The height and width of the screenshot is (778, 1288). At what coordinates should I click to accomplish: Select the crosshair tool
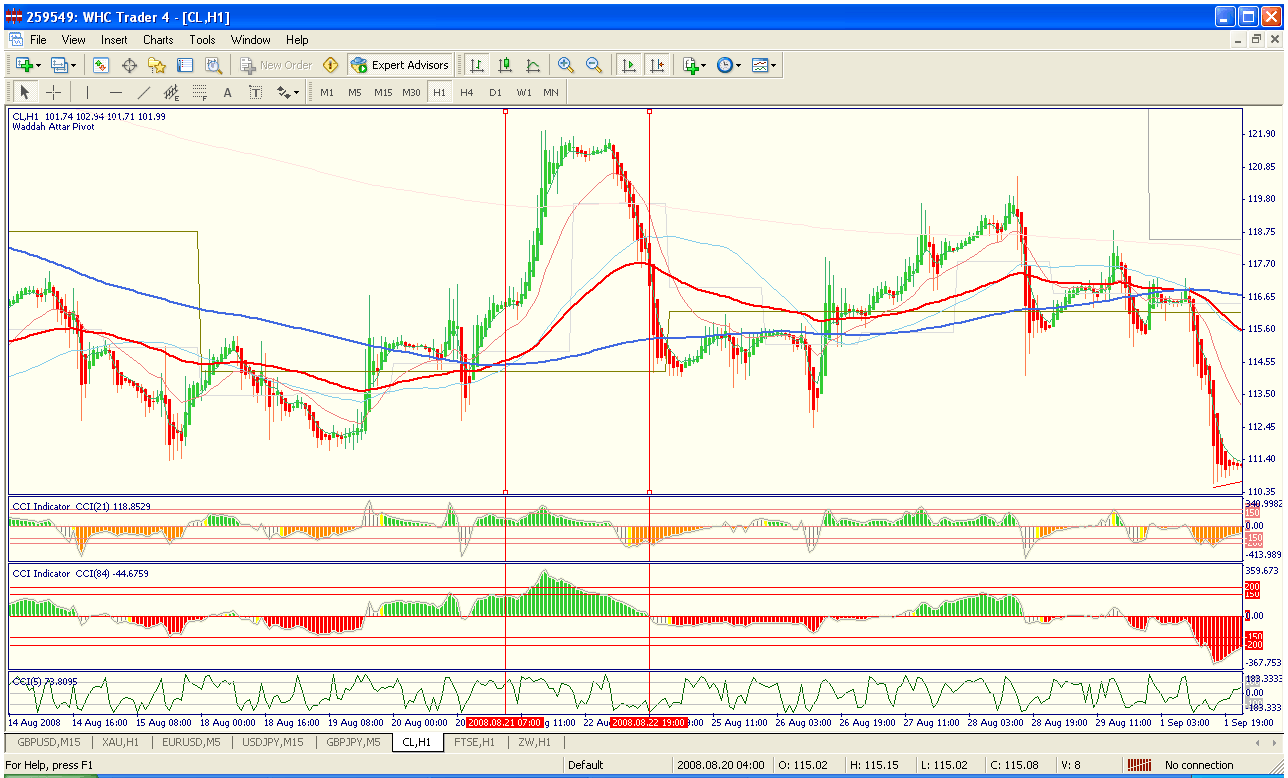(x=53, y=92)
